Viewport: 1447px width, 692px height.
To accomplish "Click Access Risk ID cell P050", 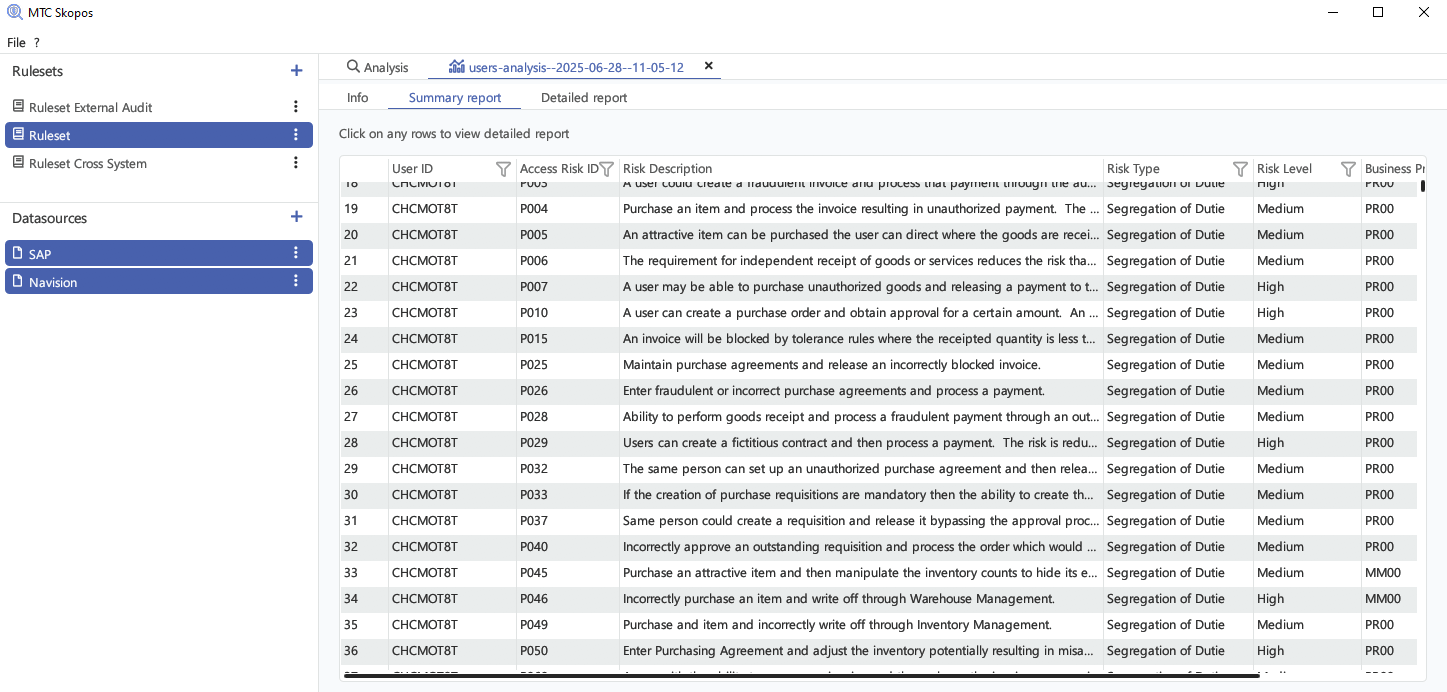I will [x=568, y=651].
